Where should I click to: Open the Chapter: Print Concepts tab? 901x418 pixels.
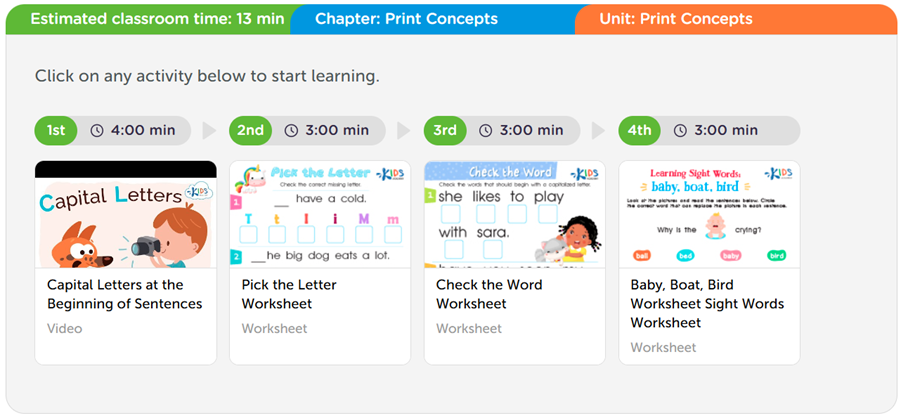[x=406, y=19]
